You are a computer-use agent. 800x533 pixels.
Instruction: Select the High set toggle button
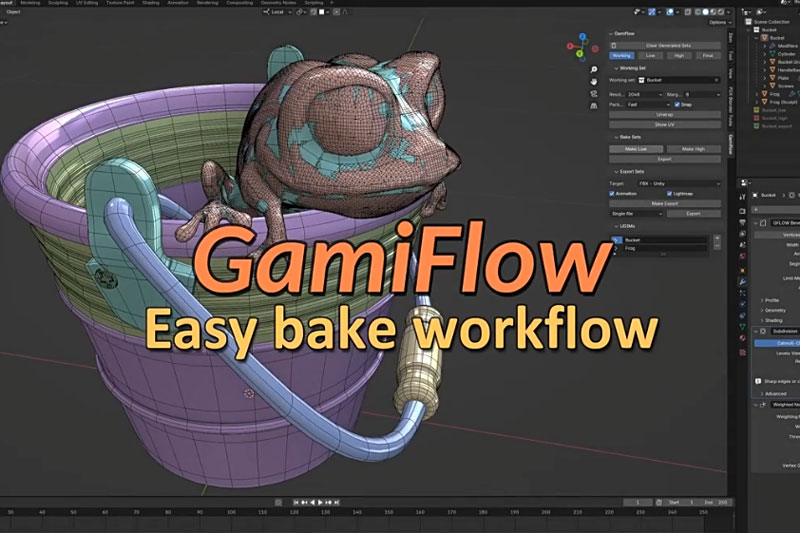point(679,56)
